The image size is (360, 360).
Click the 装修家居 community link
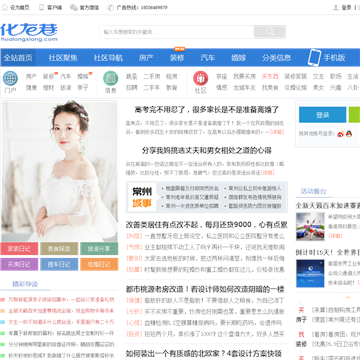(295, 76)
